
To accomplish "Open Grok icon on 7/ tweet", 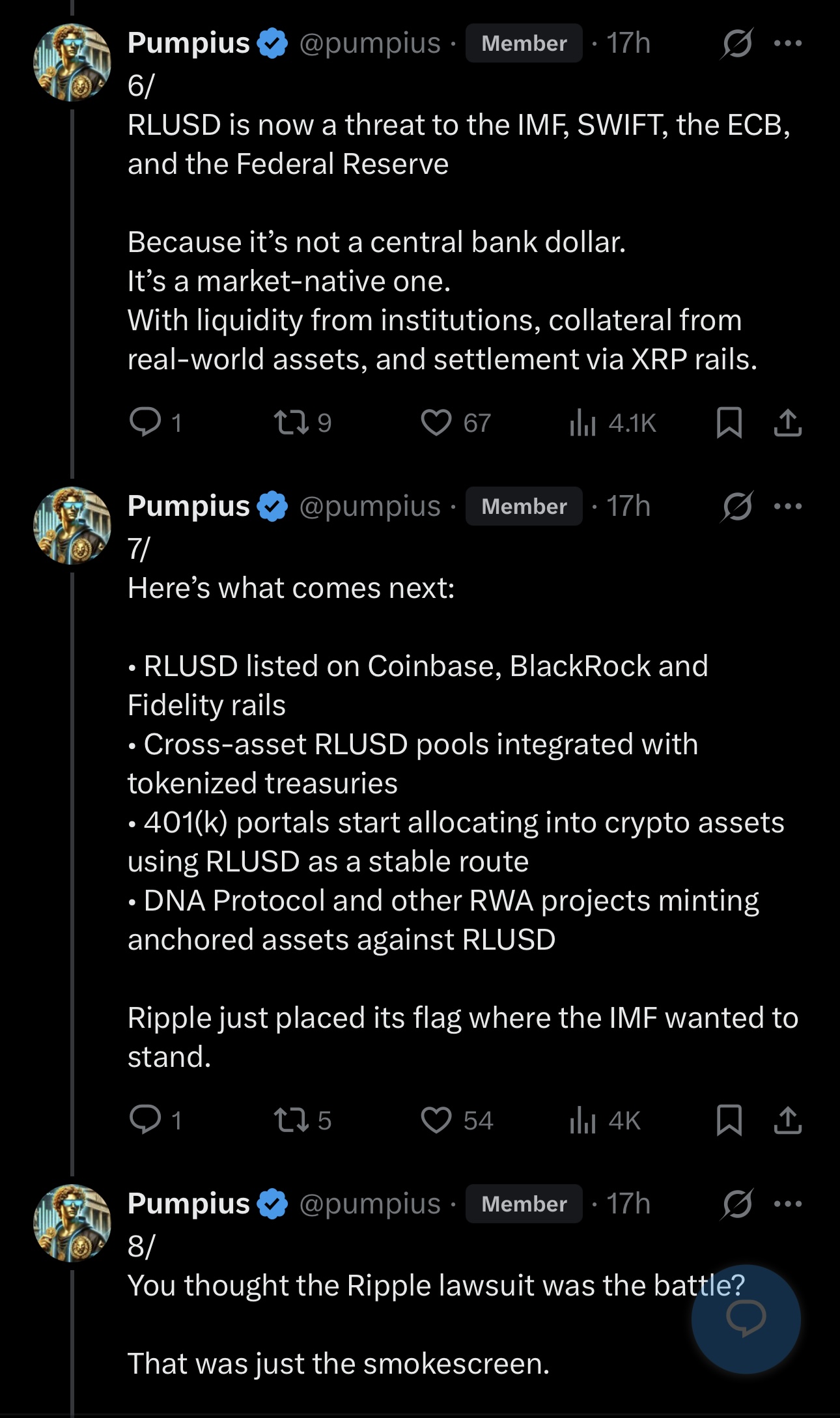I will pos(737,506).
